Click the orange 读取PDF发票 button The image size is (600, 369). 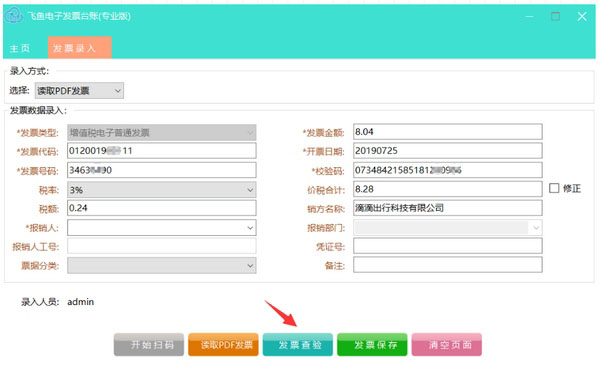pyautogui.click(x=223, y=345)
